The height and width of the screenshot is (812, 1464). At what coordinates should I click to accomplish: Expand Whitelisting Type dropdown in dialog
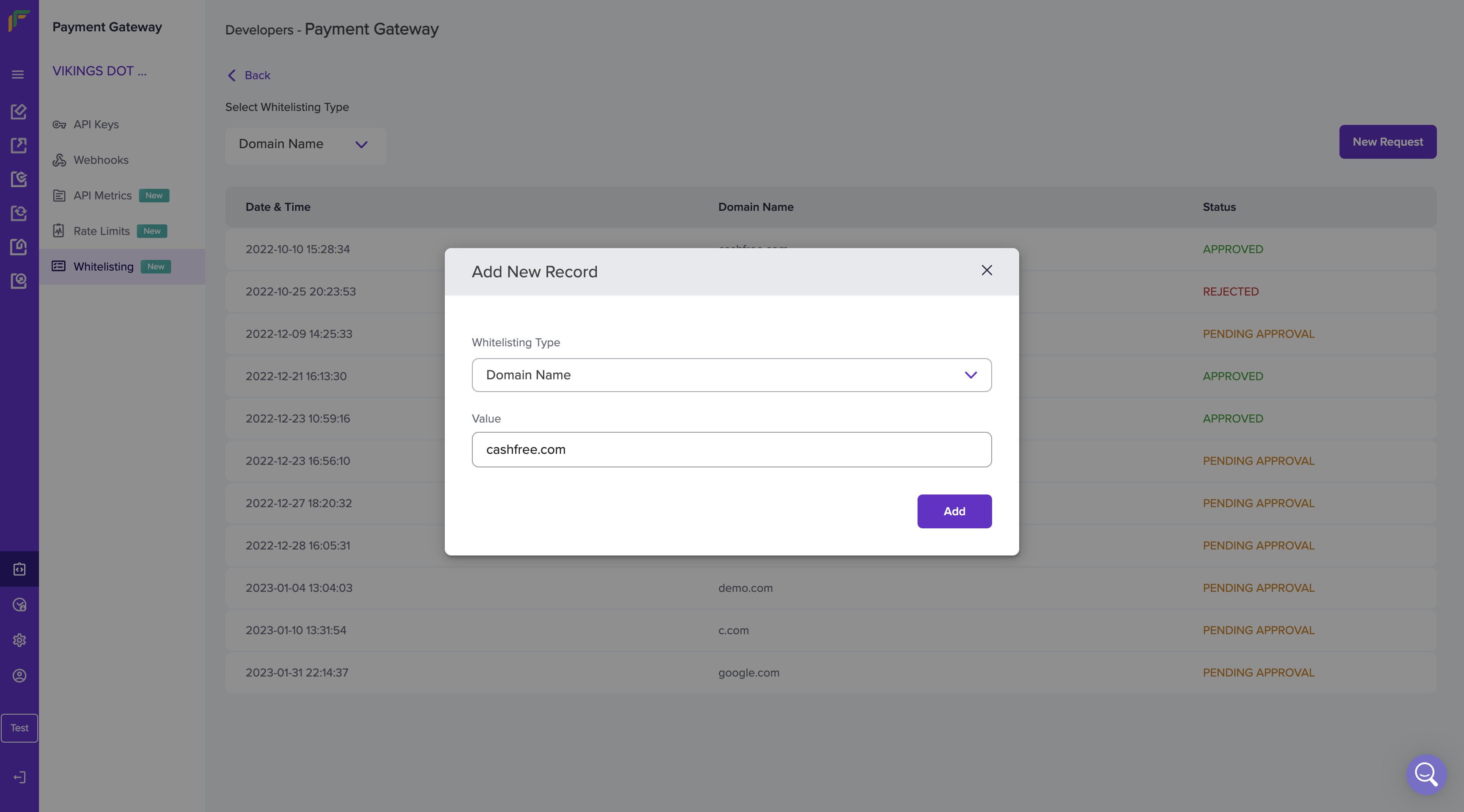[x=732, y=375]
